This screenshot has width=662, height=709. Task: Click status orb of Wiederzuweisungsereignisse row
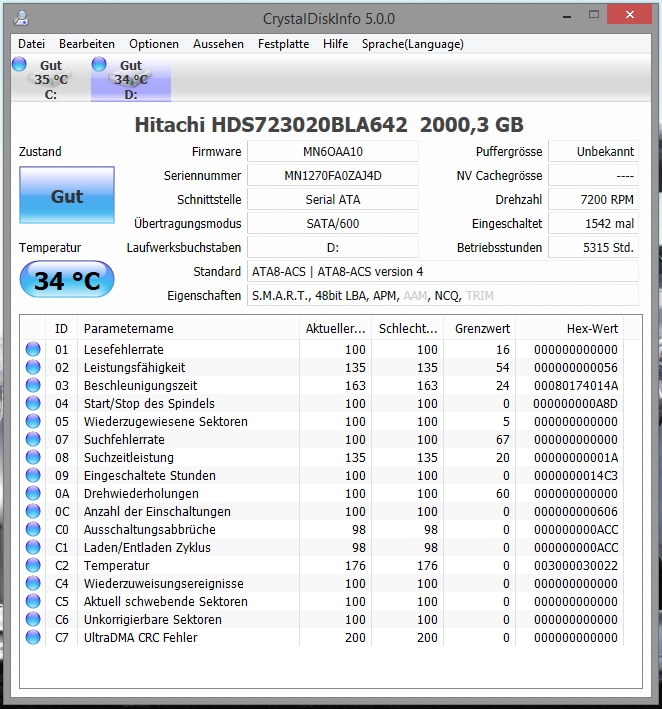33,583
